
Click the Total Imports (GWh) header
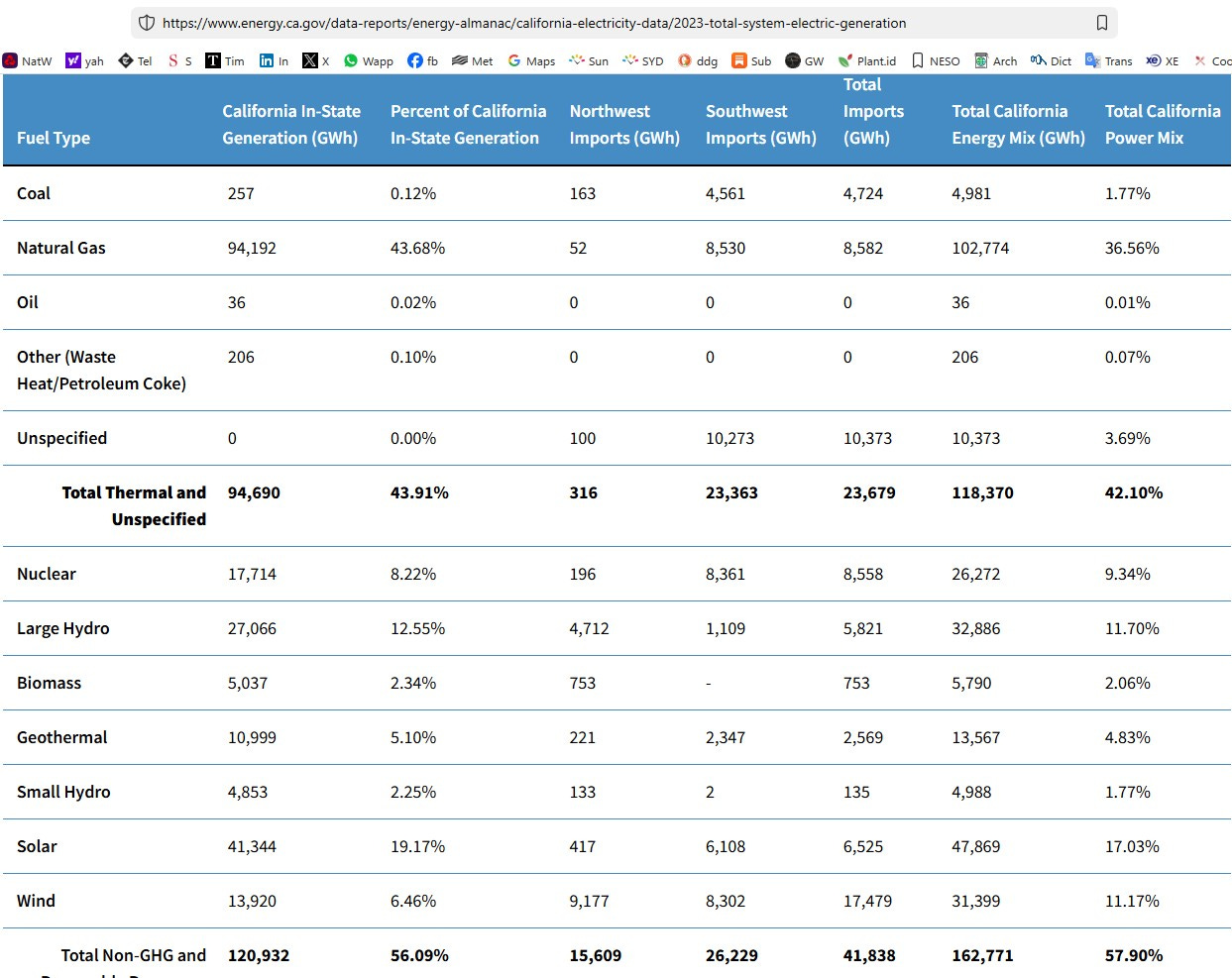click(x=873, y=111)
